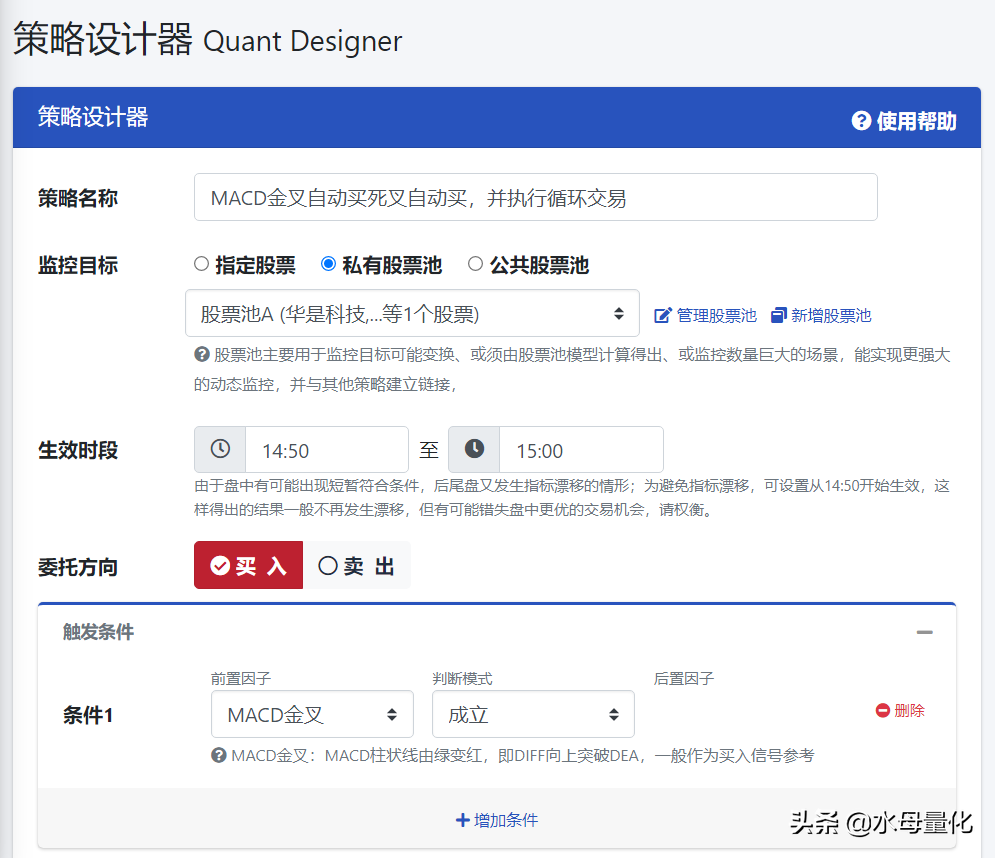This screenshot has height=858, width=995.
Task: Open the 前置因子 MACD金叉 dropdown
Action: point(312,714)
